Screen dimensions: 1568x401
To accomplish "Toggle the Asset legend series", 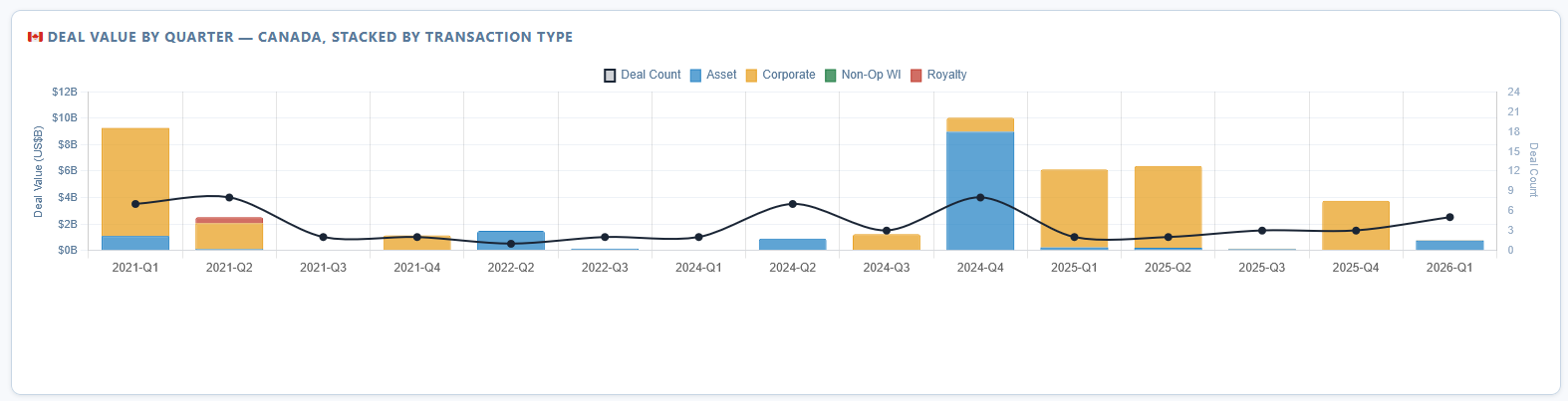I will pos(713,75).
